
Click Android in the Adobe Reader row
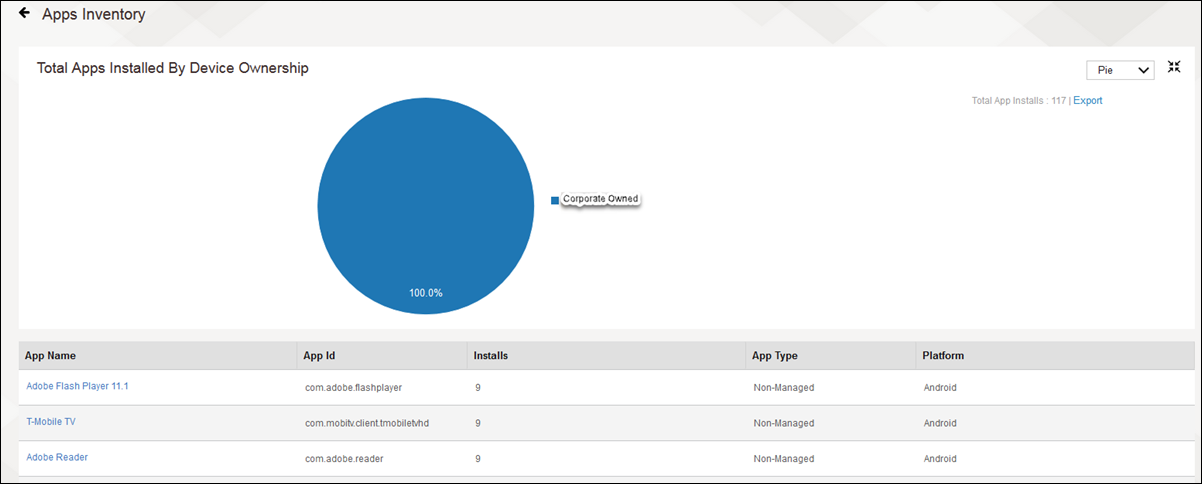(x=940, y=459)
